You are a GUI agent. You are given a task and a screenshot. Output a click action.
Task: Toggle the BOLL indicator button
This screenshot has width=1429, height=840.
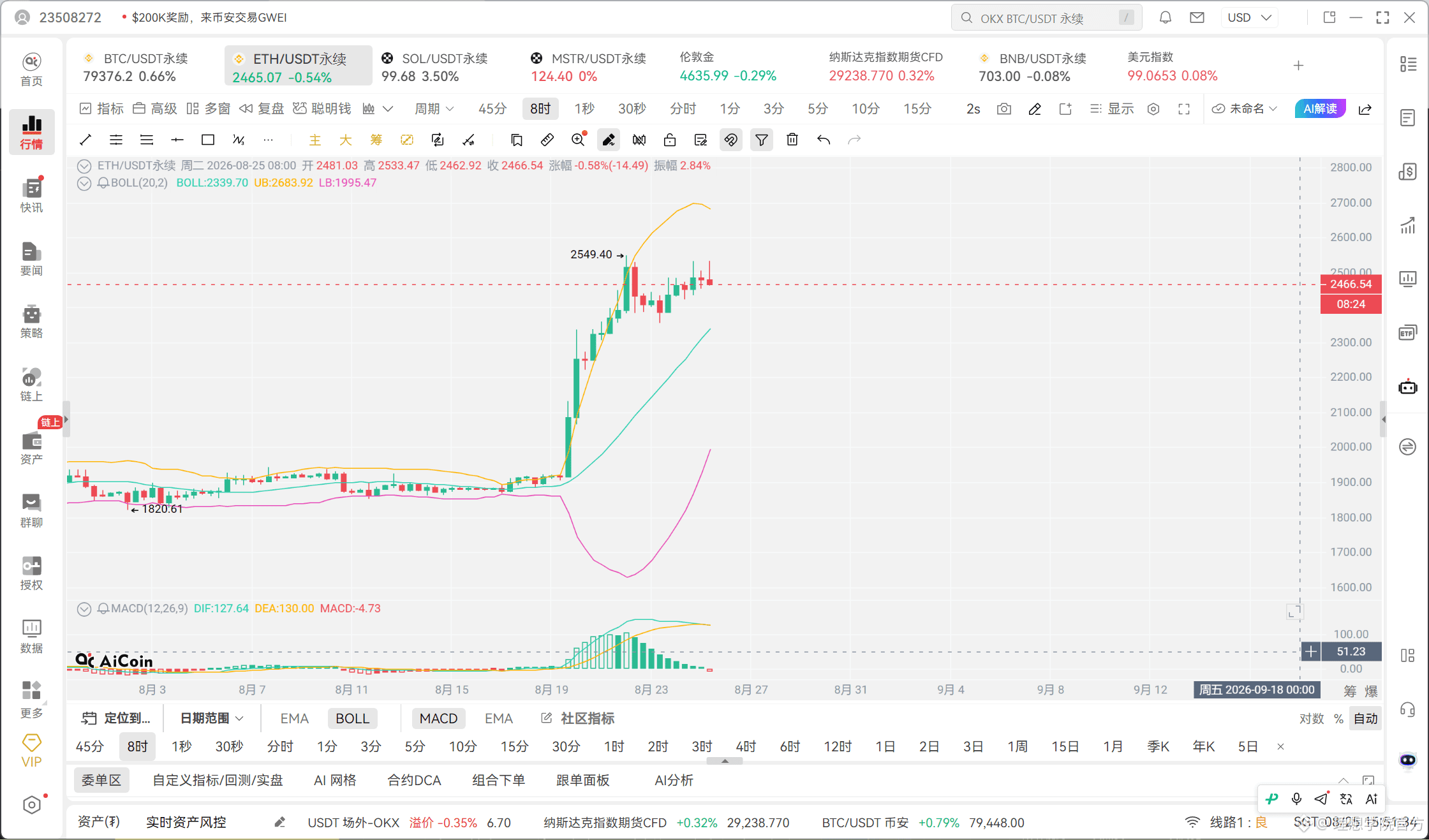353,719
